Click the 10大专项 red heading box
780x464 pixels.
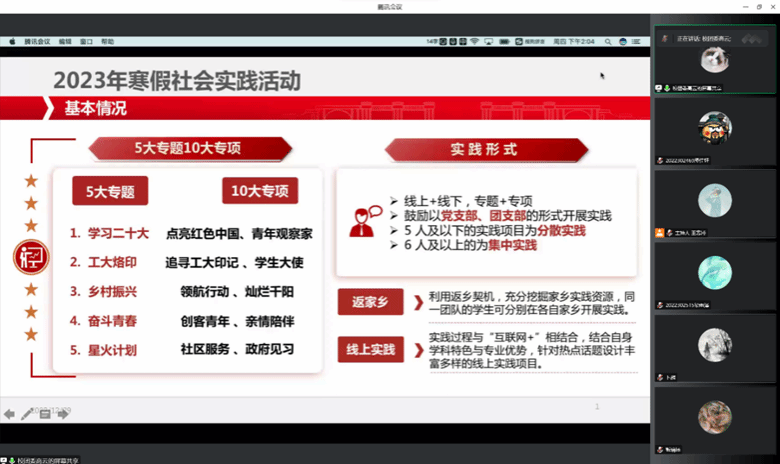tap(260, 190)
